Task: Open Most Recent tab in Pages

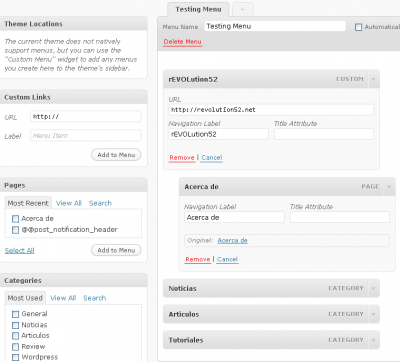Action: click(x=28, y=203)
